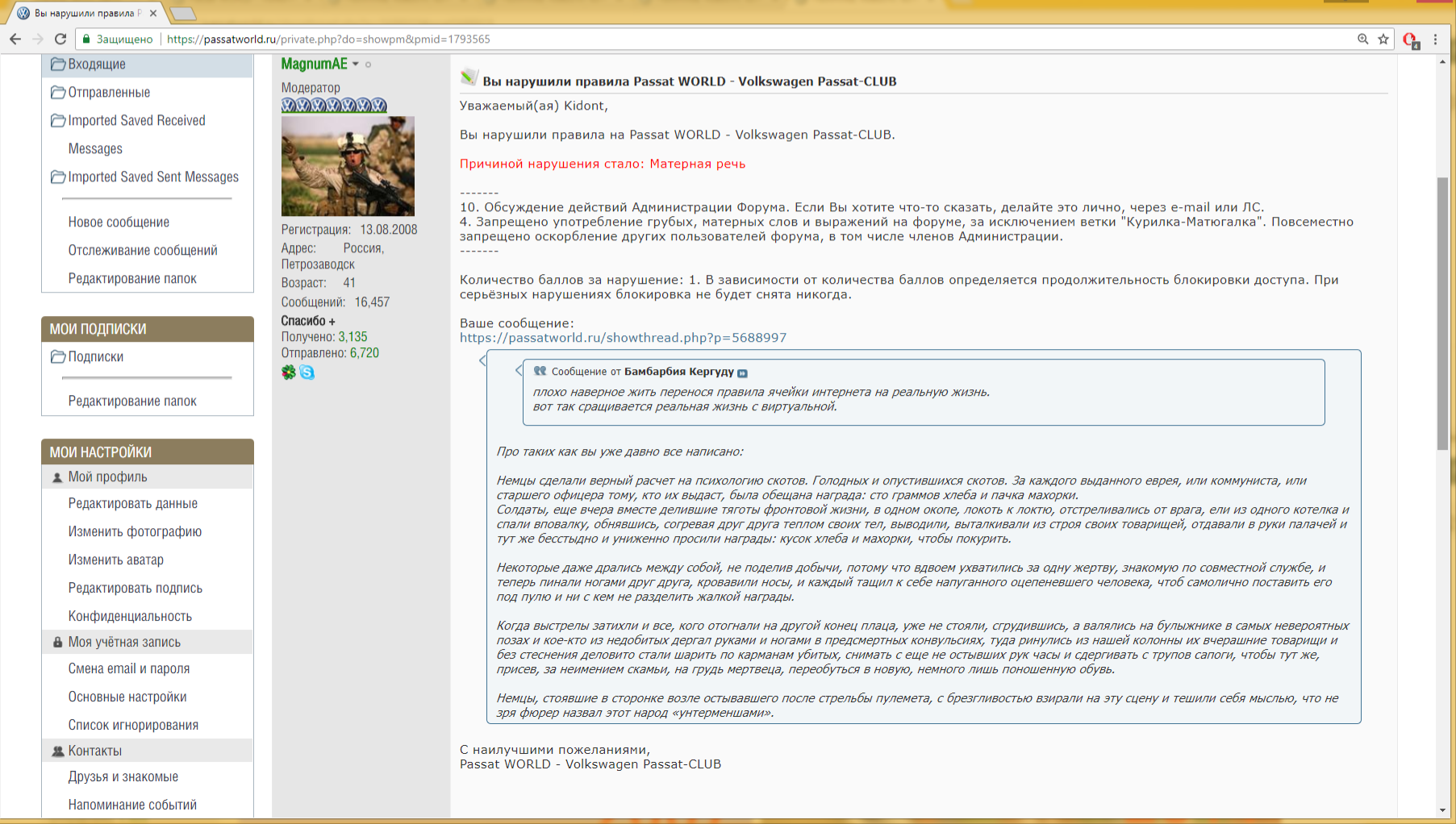Open the Подписки link

(95, 357)
